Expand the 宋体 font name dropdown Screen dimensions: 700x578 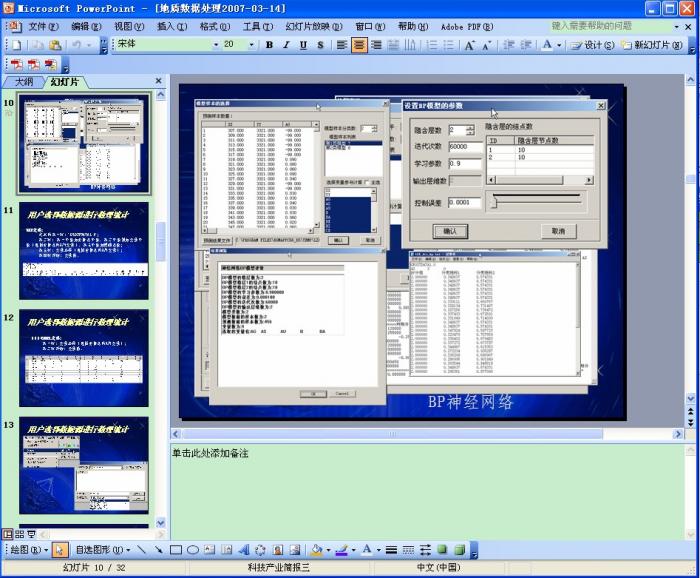(216, 45)
